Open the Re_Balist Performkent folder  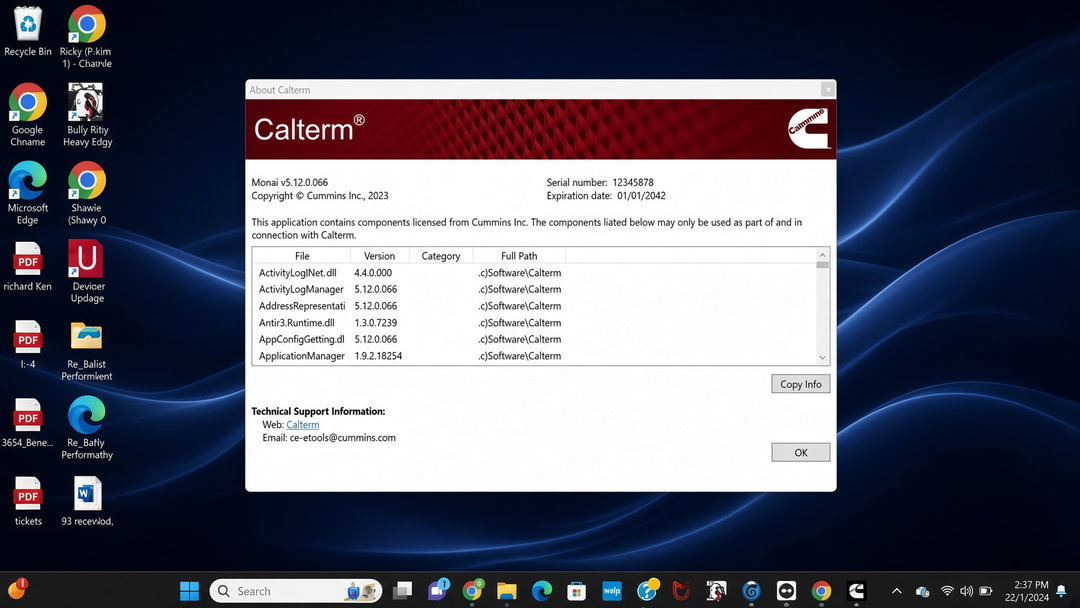pyautogui.click(x=87, y=350)
